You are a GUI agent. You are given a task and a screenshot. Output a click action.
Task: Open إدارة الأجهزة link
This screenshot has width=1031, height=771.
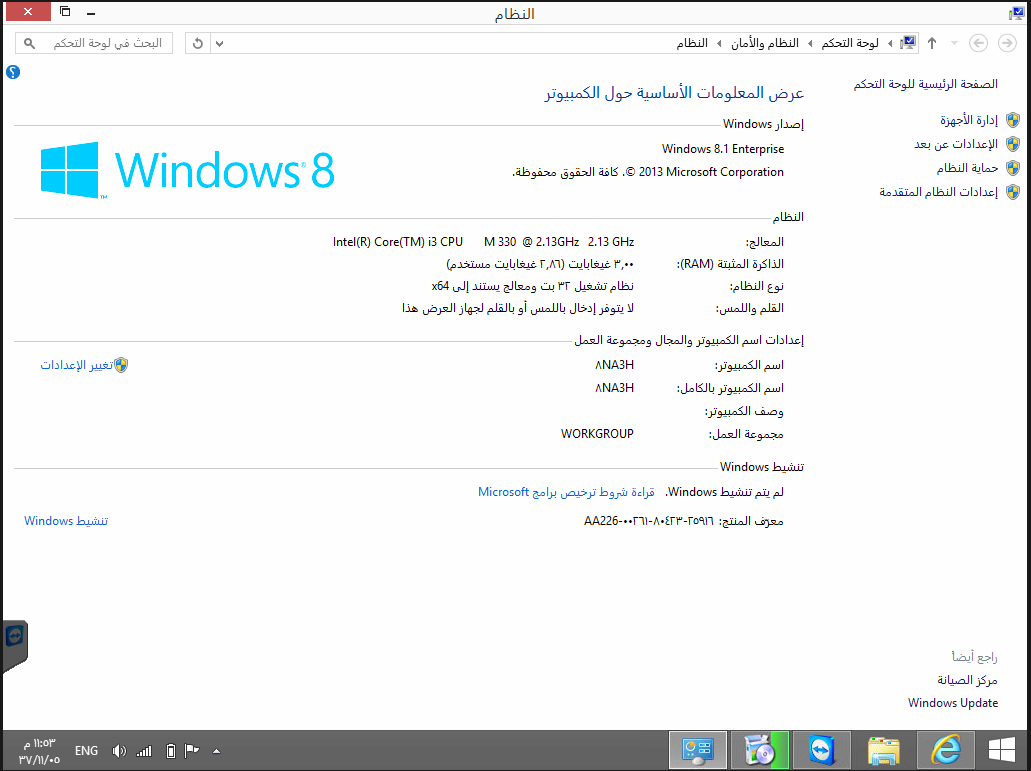tap(969, 120)
